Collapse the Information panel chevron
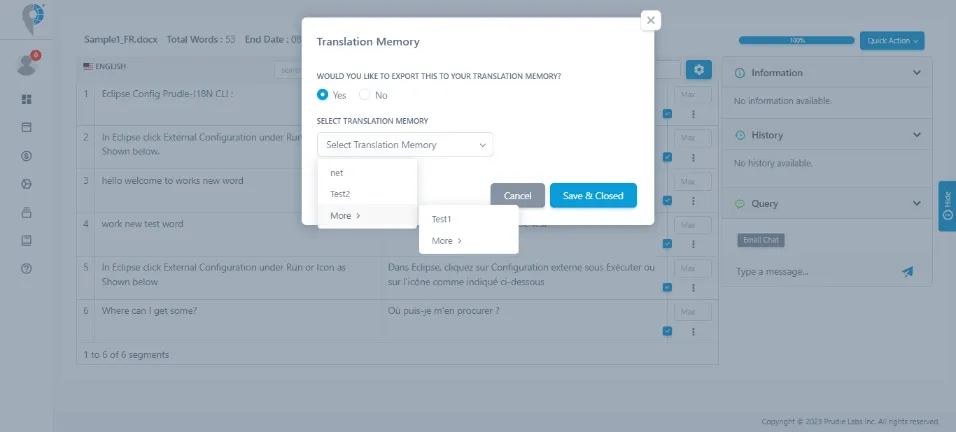 tap(916, 73)
